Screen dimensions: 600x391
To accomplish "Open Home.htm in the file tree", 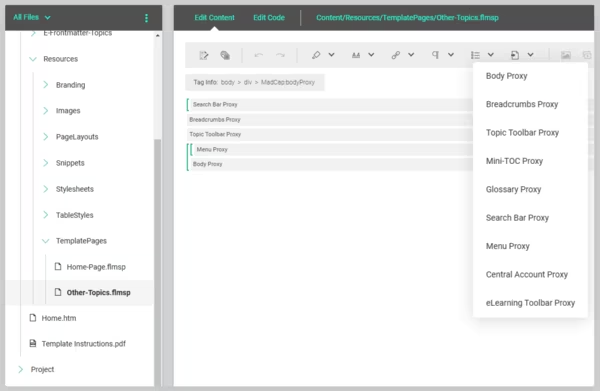I will coord(59,318).
